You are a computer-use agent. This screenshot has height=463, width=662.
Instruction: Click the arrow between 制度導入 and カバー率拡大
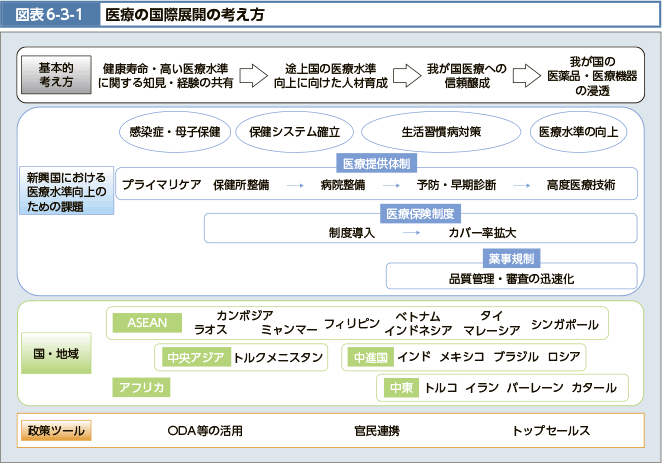coord(411,232)
